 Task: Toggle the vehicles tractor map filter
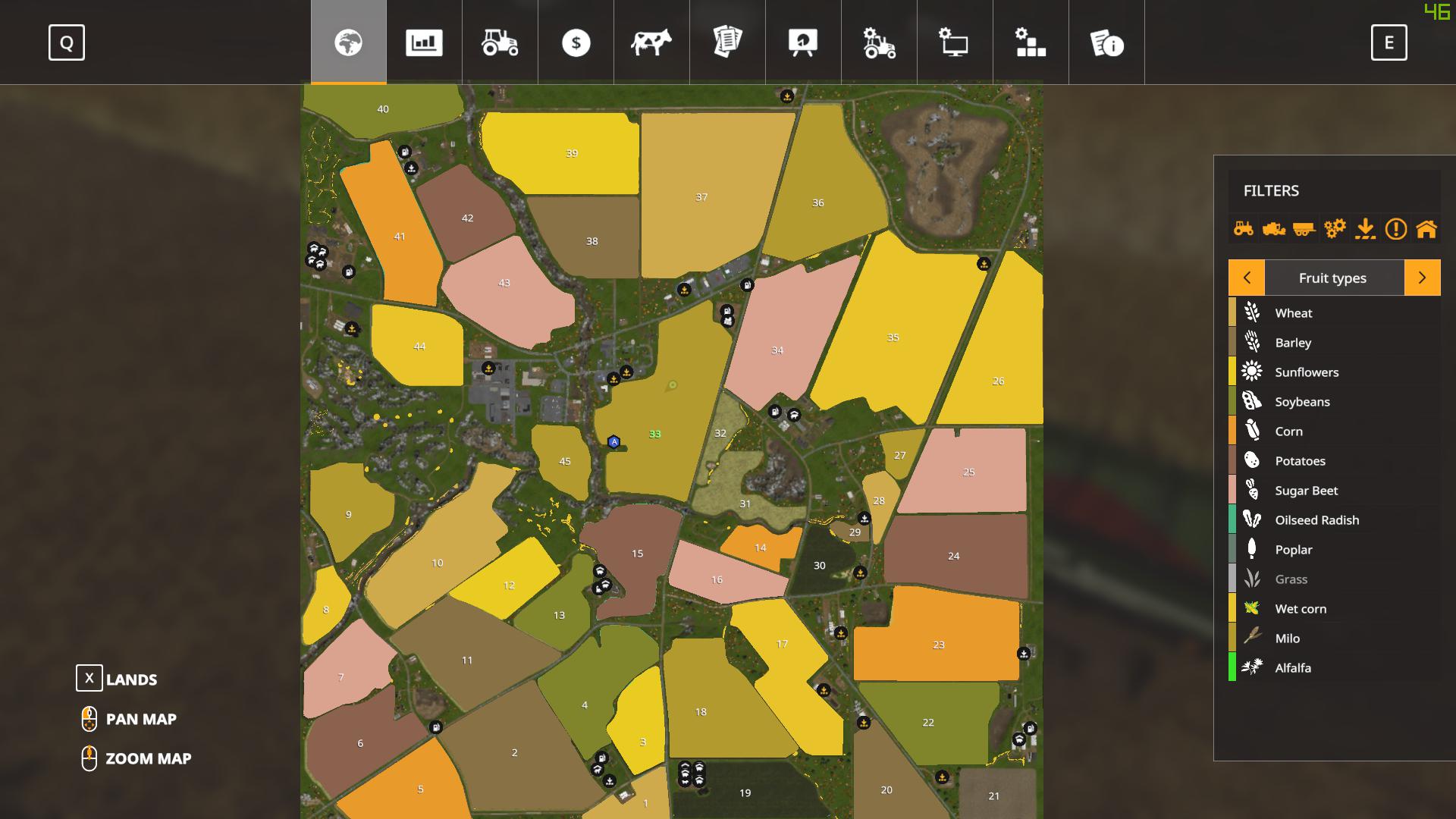(x=1244, y=228)
